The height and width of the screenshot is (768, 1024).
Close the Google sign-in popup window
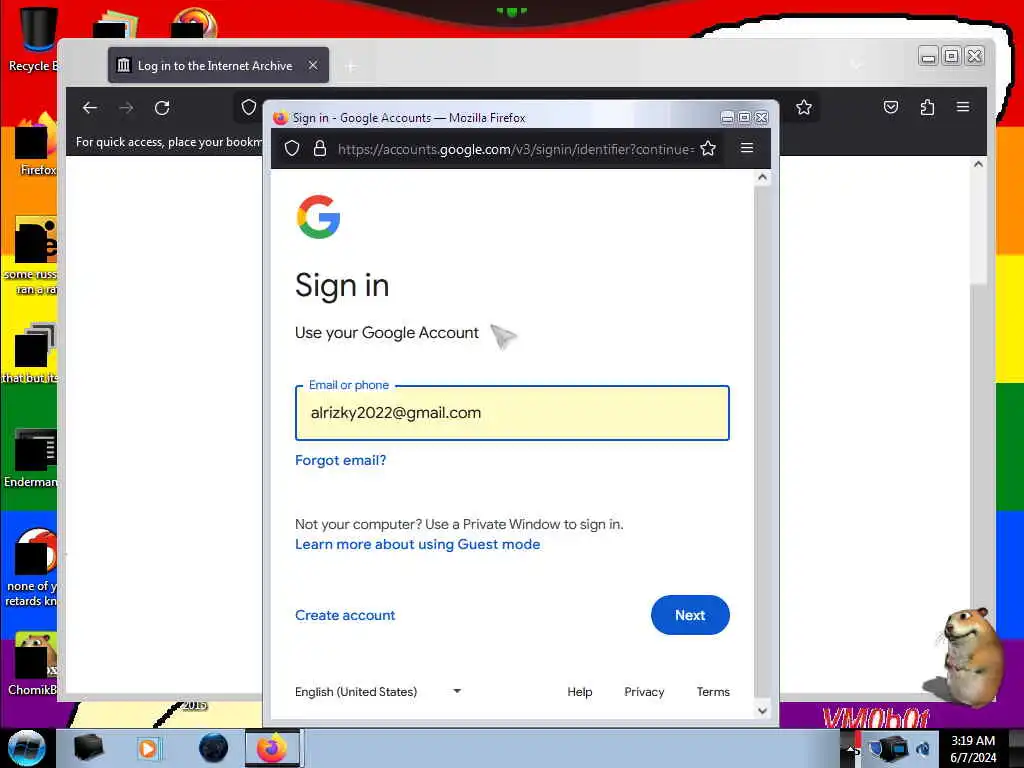[761, 117]
